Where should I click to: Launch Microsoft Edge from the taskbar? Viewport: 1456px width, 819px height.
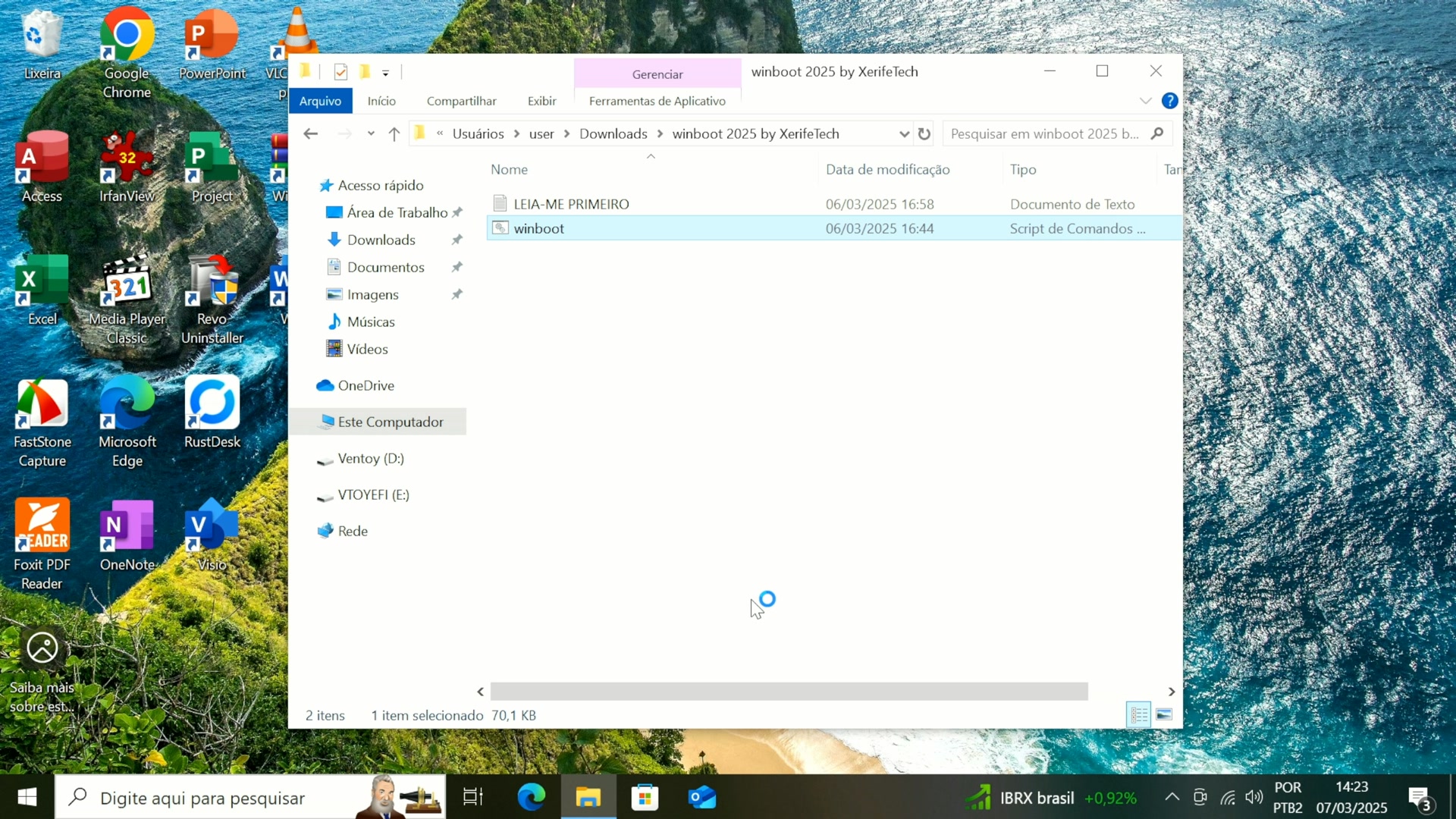pos(531,797)
